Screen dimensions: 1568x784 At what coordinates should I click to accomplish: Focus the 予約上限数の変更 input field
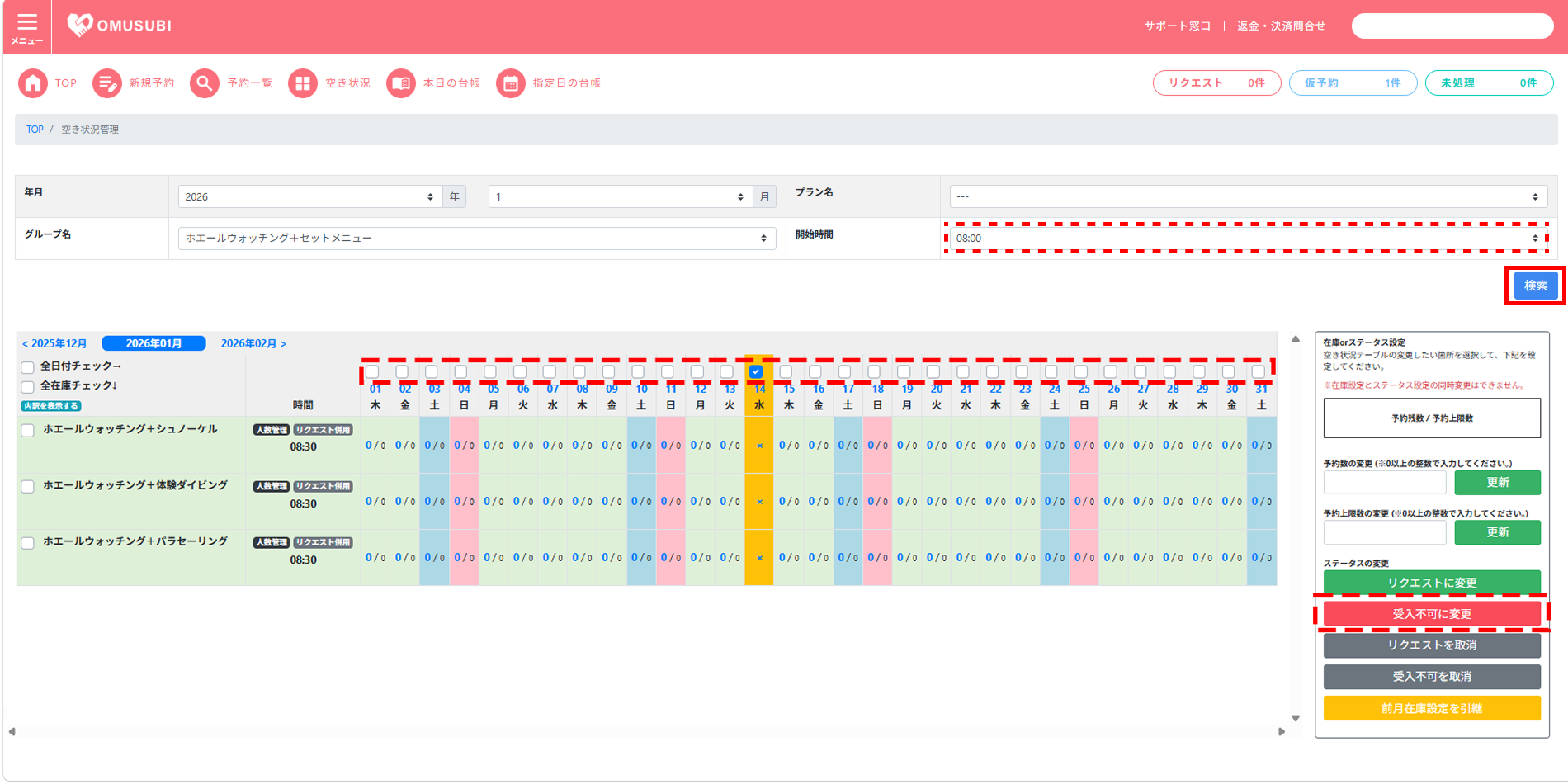(x=1385, y=532)
